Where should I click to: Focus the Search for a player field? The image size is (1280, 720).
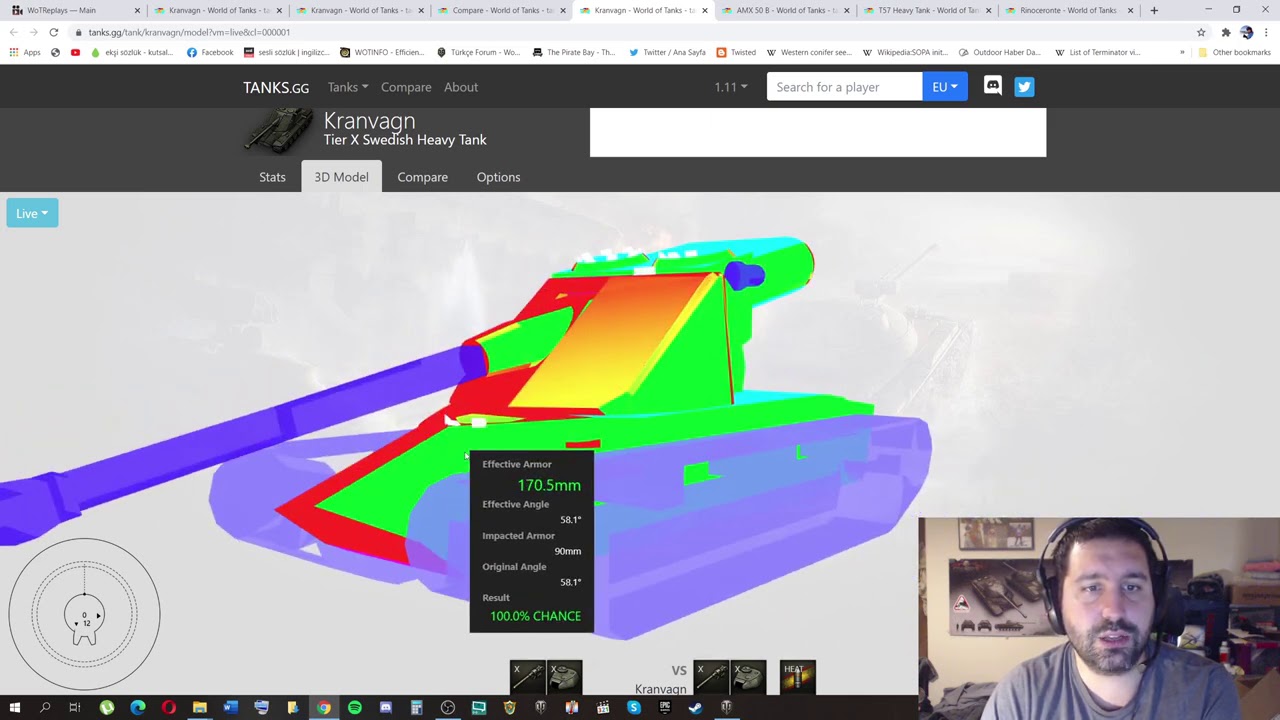point(844,87)
